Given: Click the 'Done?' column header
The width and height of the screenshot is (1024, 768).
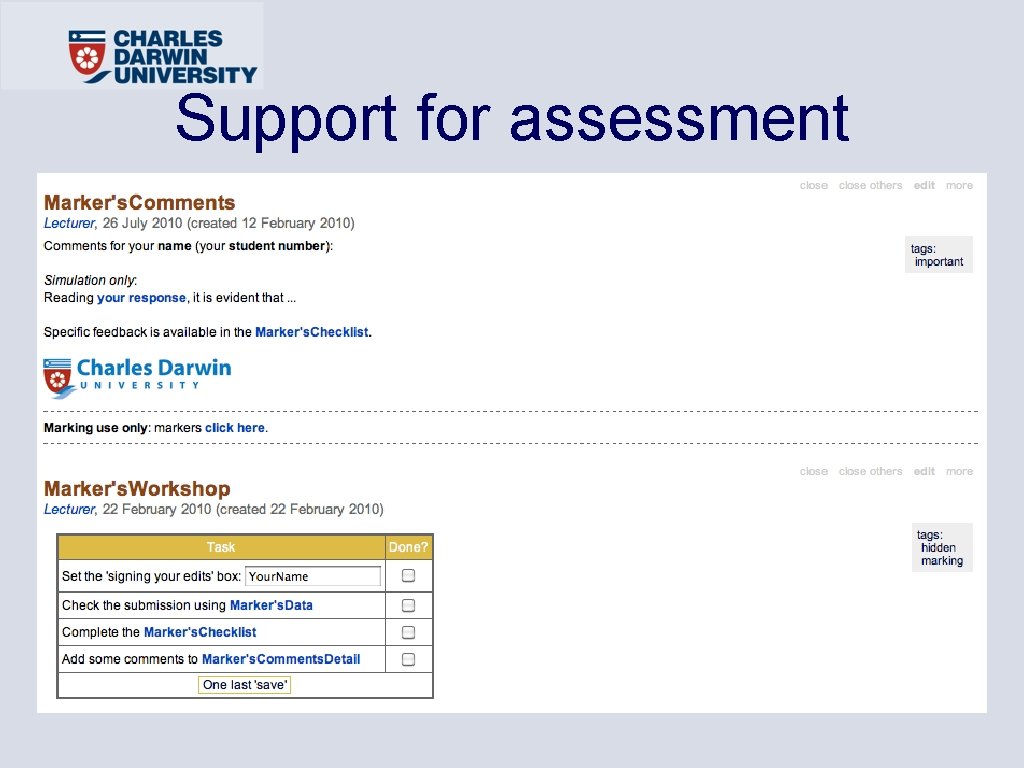Looking at the screenshot, I should 408,547.
